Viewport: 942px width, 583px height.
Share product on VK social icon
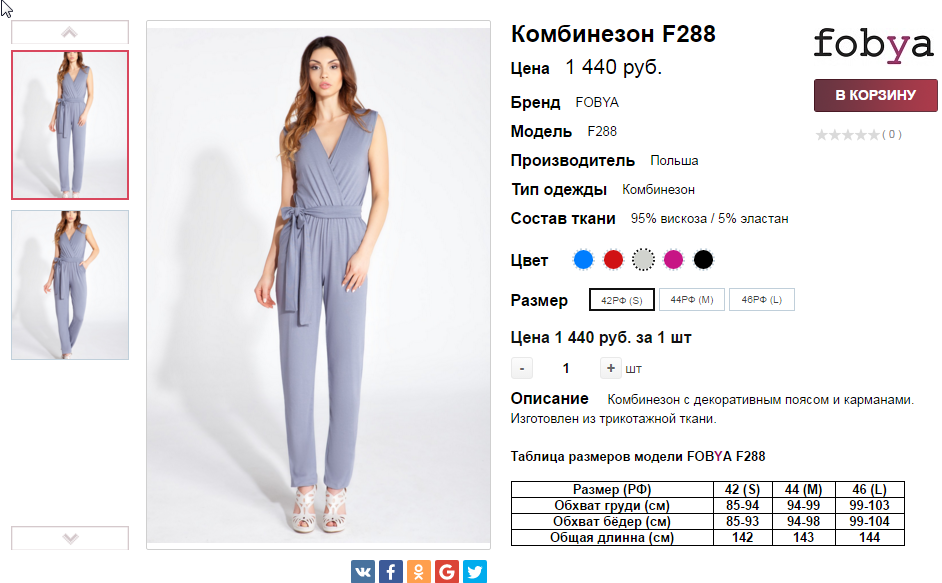tap(363, 572)
